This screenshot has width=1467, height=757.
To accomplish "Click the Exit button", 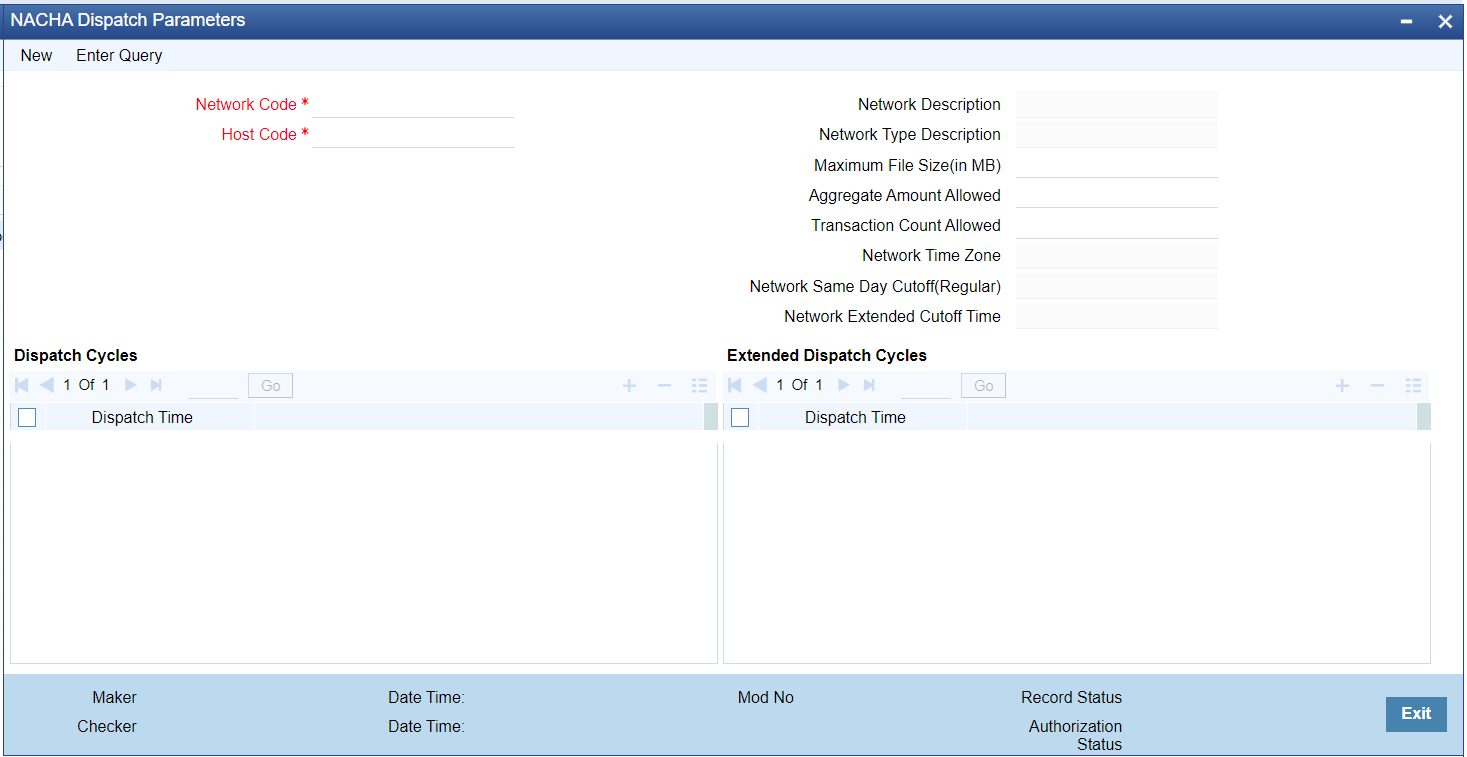I will [x=1416, y=714].
